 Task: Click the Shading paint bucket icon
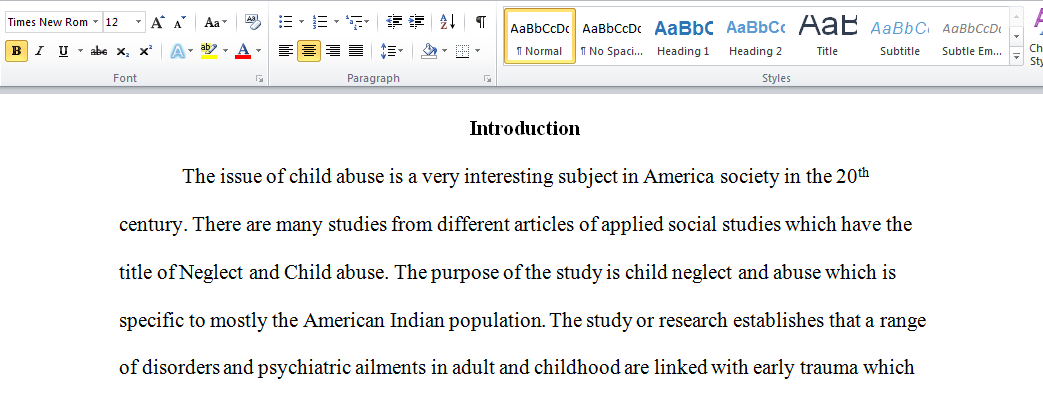pyautogui.click(x=430, y=51)
